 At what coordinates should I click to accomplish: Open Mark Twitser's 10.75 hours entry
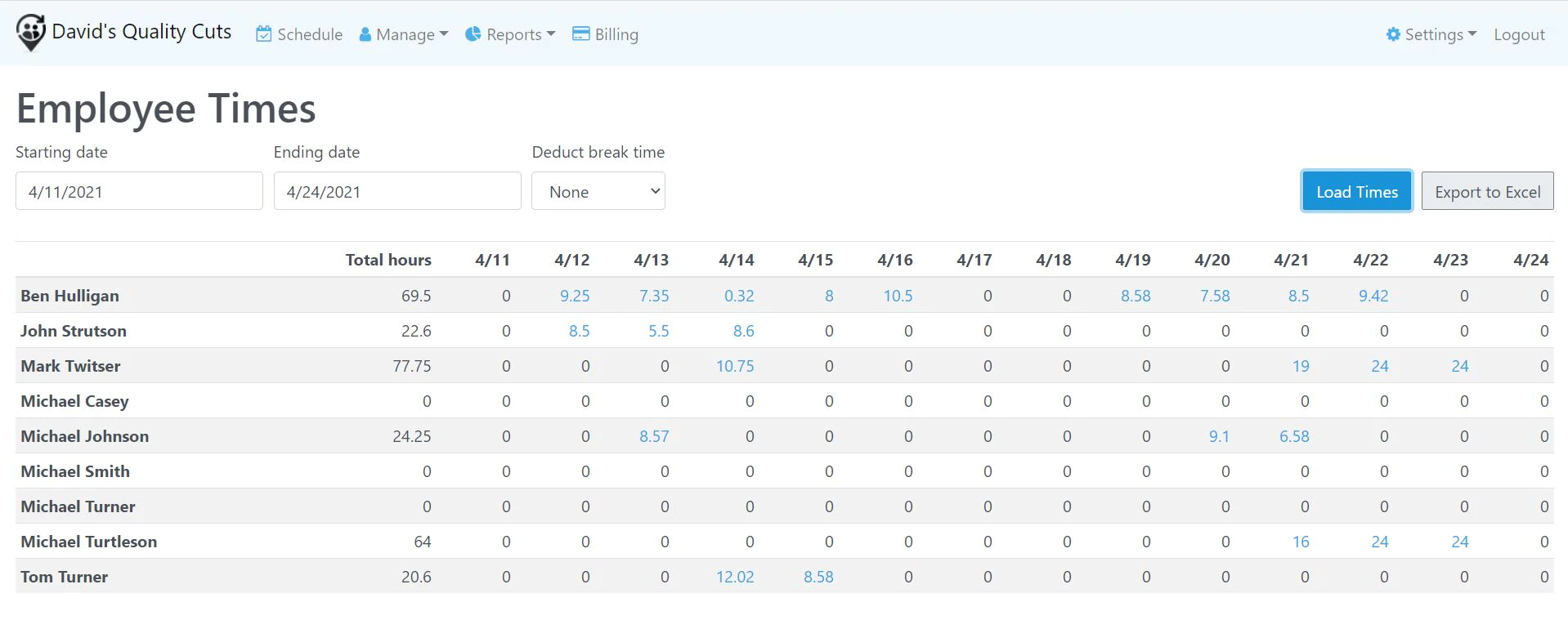[735, 366]
